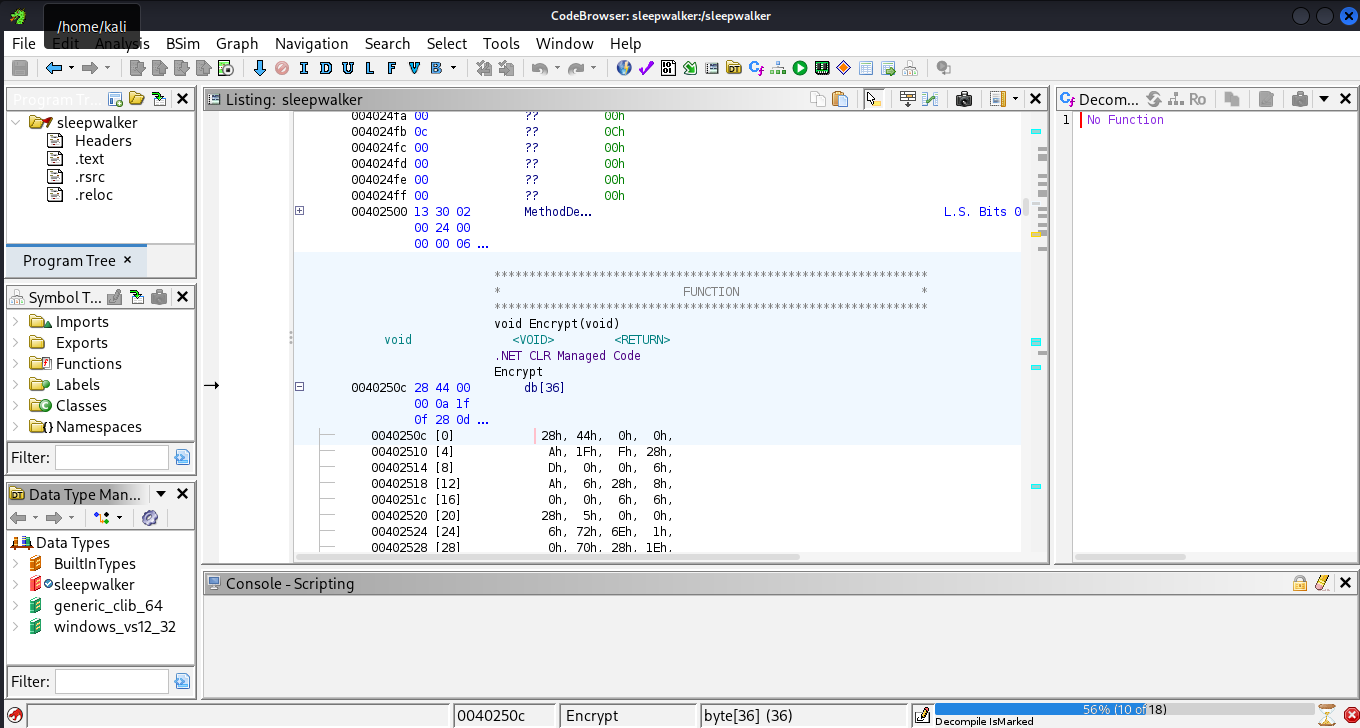1360x728 pixels.
Task: Toggle mouse hover mode in Listing
Action: [x=873, y=99]
